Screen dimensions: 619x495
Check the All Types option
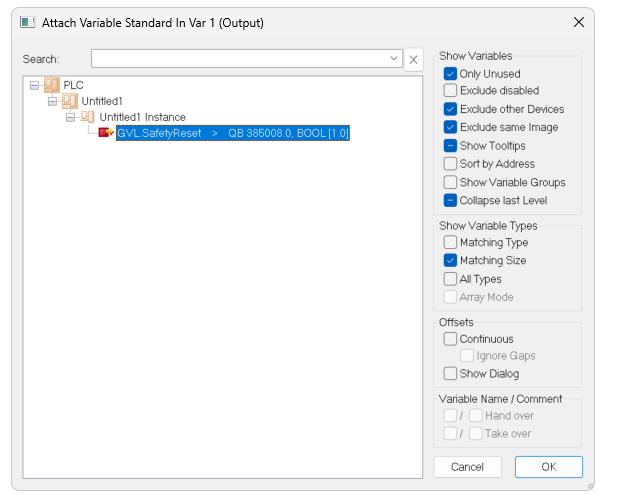450,279
